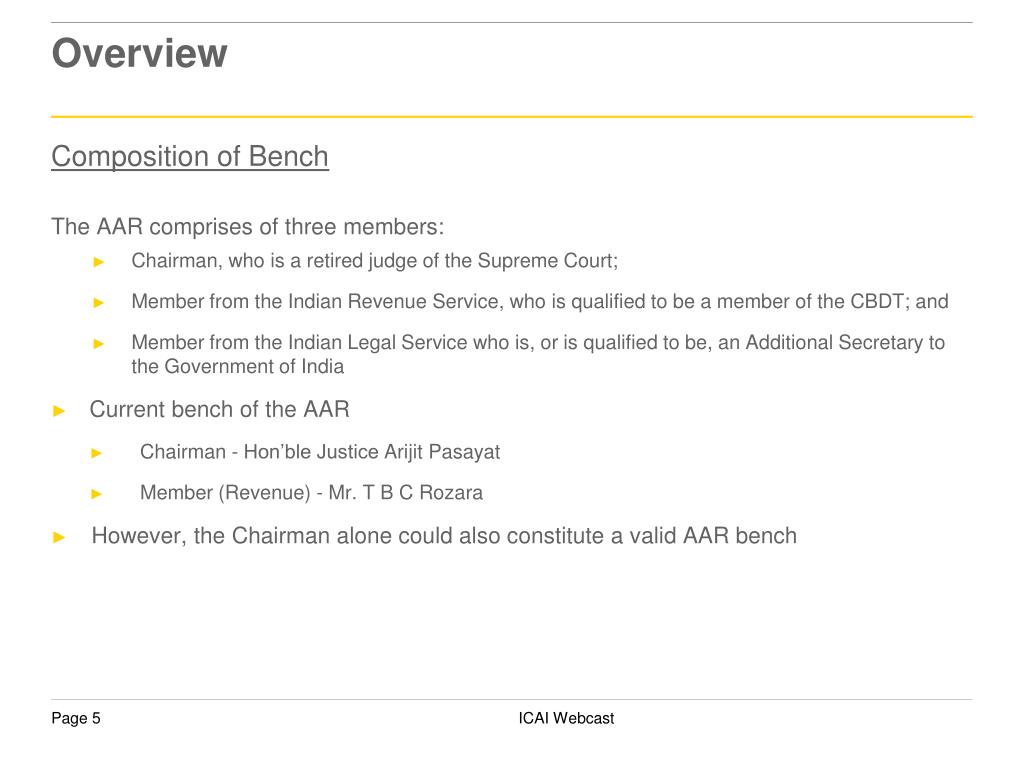
Task: Click the arrow bullet beside Indian Revenue Service member
Action: (99, 302)
